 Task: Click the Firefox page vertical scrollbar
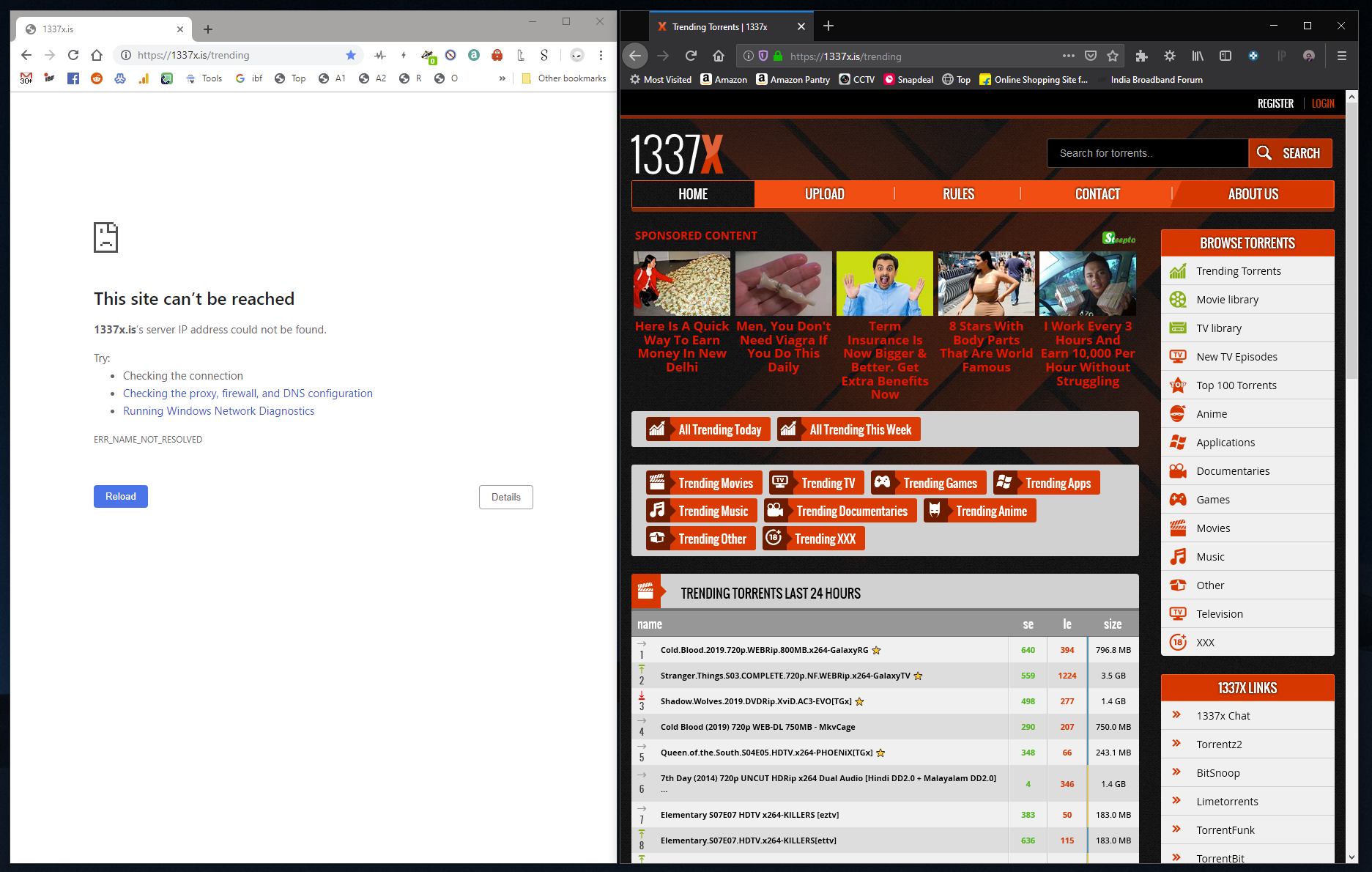(x=1351, y=476)
